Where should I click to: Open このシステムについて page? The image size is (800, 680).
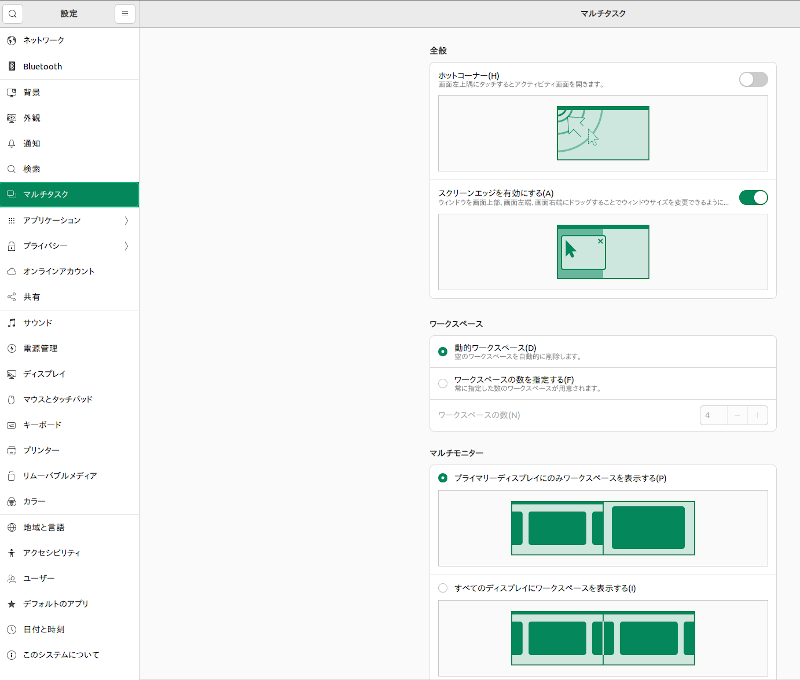pyautogui.click(x=69, y=655)
